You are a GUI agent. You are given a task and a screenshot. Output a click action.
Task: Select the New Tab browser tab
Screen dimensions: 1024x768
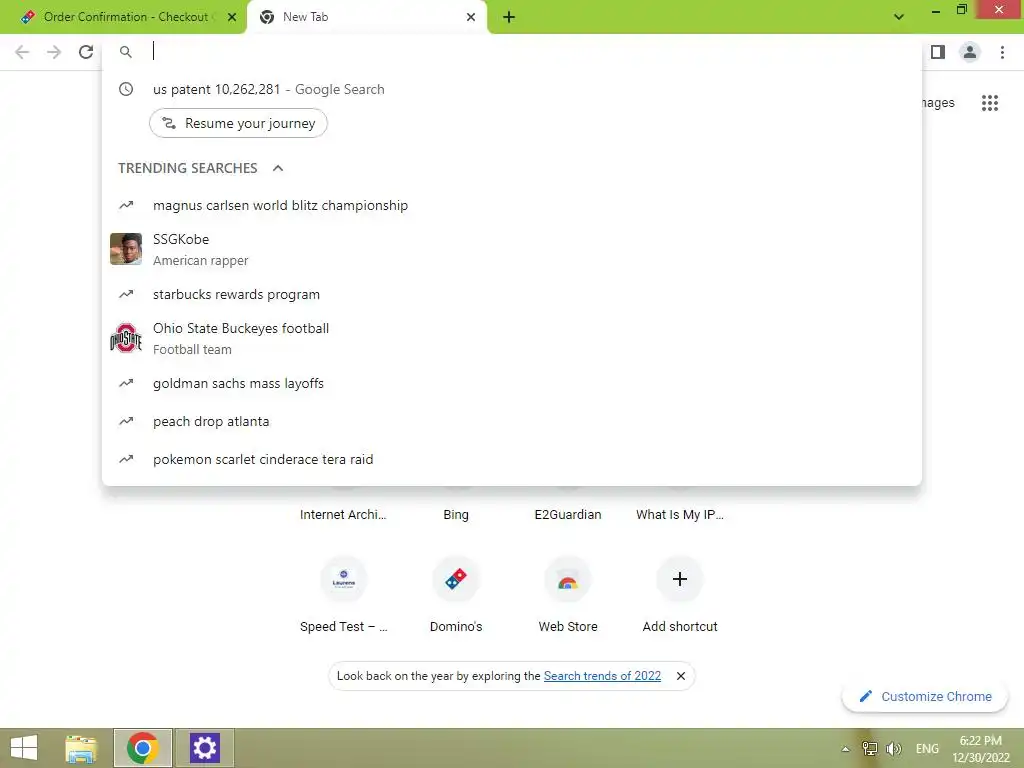pos(366,17)
